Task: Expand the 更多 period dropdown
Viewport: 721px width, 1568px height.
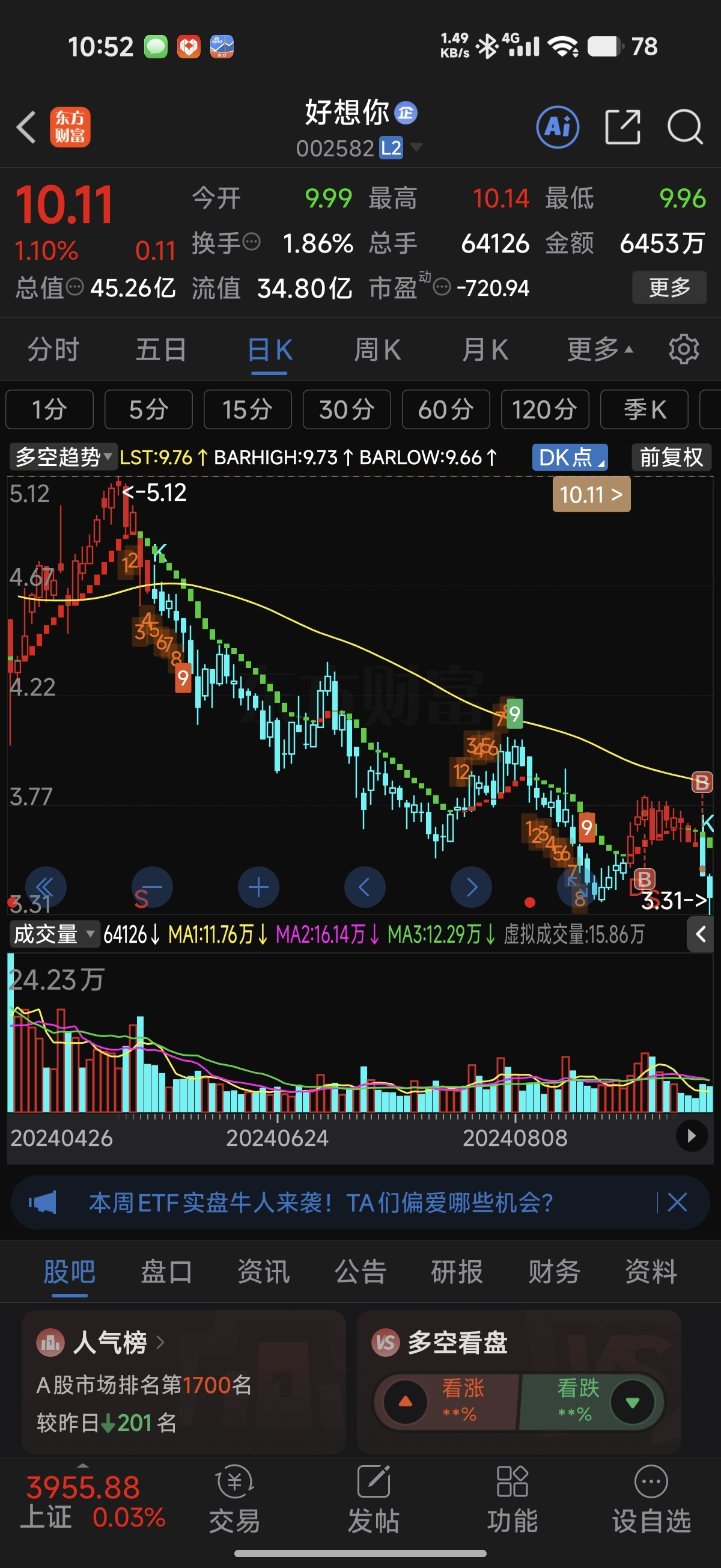Action: tap(600, 349)
